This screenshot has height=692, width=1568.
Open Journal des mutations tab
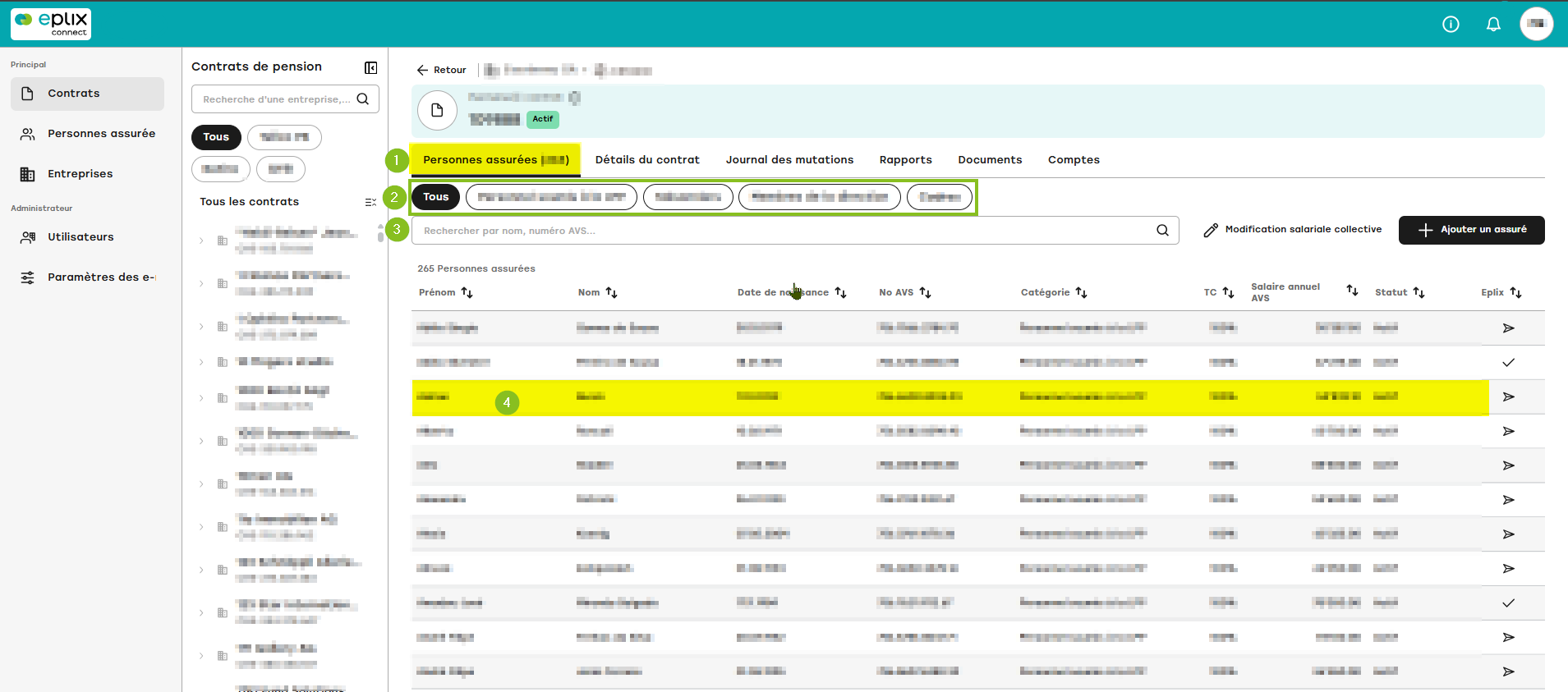click(789, 160)
